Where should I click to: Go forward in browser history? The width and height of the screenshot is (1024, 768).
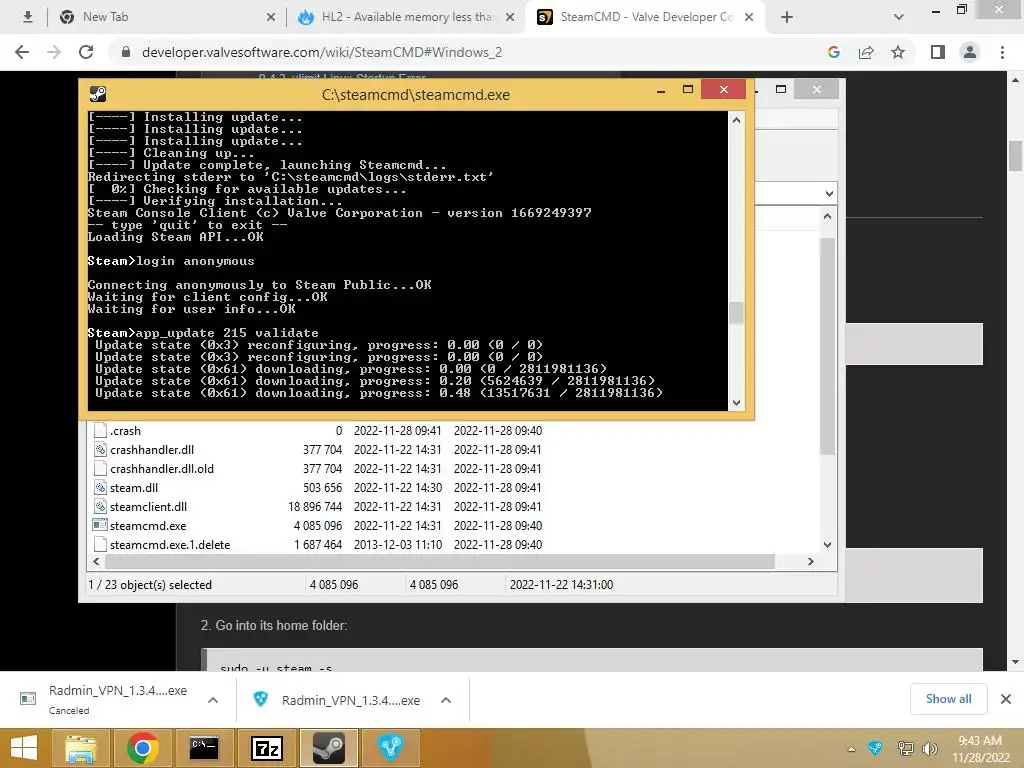point(54,52)
